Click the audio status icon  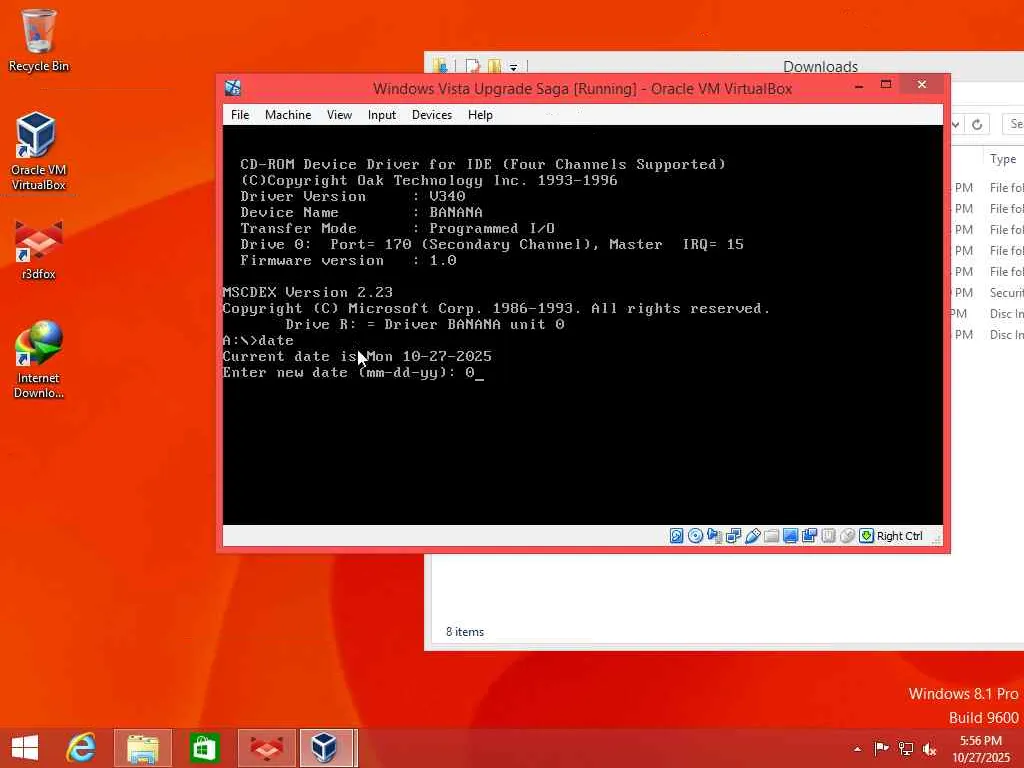[x=714, y=536]
